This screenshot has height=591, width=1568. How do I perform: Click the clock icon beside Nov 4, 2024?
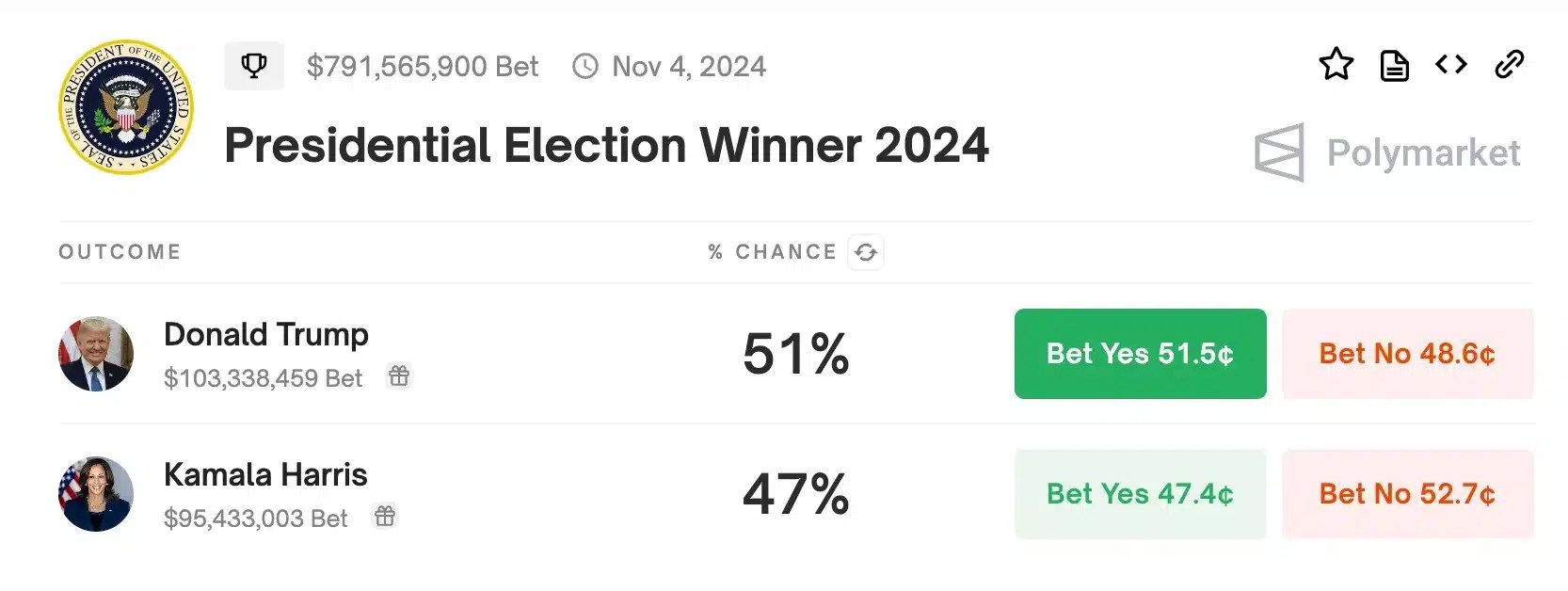pyautogui.click(x=585, y=67)
